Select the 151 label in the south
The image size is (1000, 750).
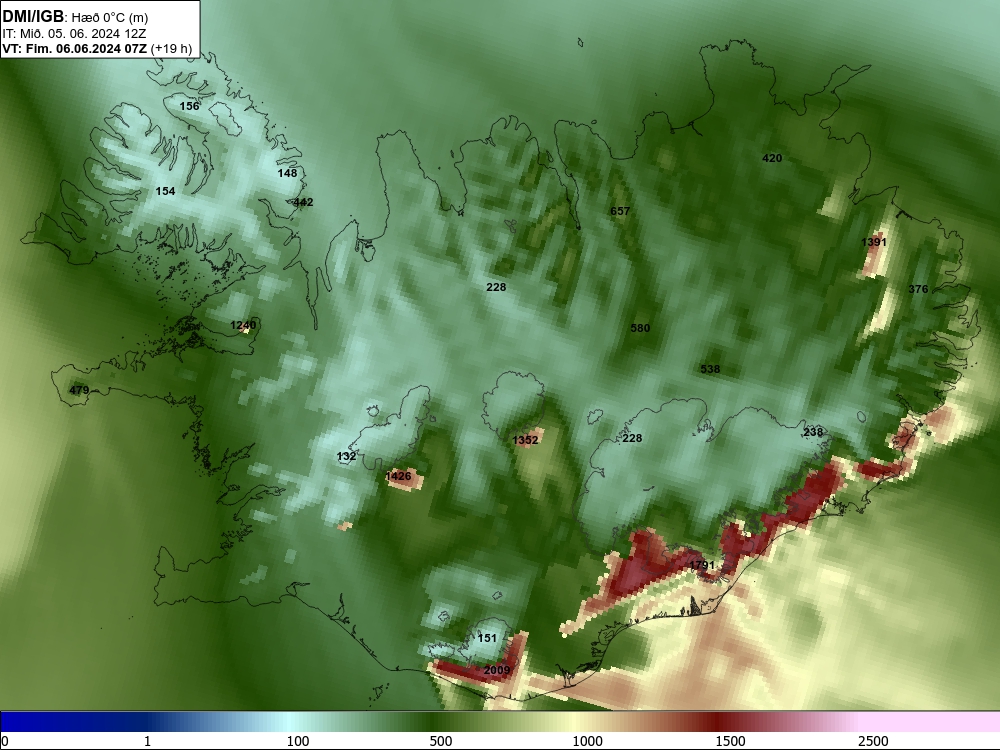487,638
